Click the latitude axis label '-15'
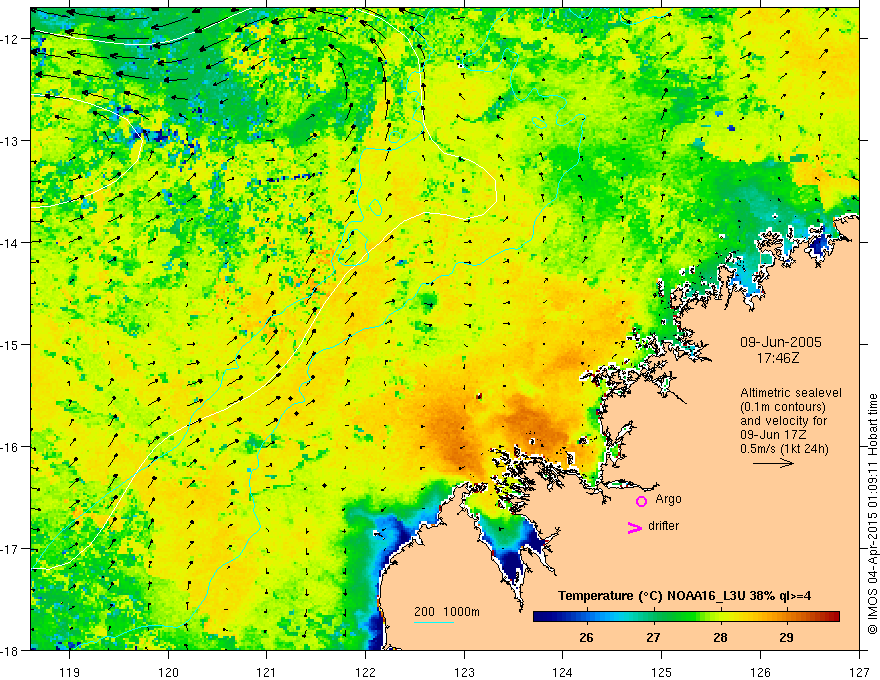This screenshot has height=680, width=880. 11,345
